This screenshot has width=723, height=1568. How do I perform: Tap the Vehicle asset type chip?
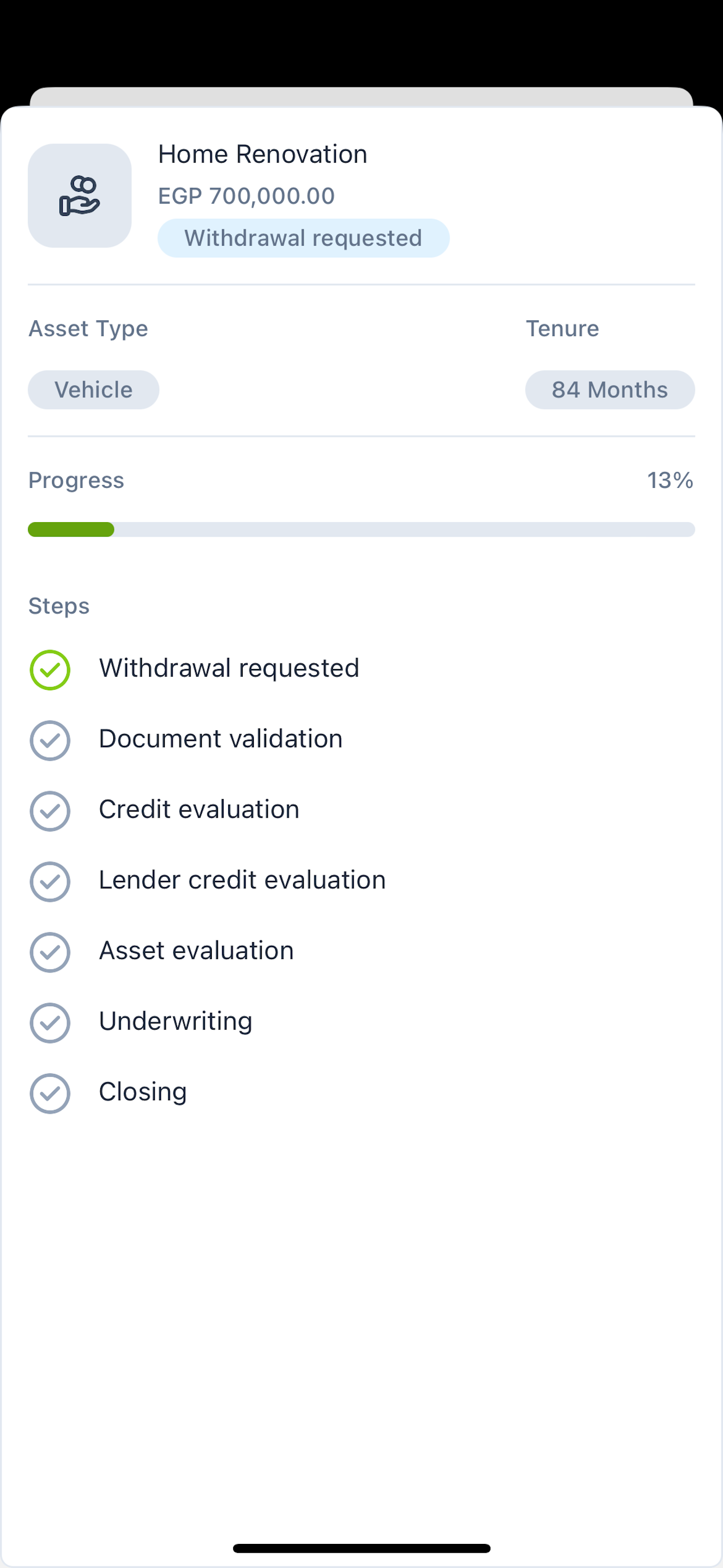[94, 390]
